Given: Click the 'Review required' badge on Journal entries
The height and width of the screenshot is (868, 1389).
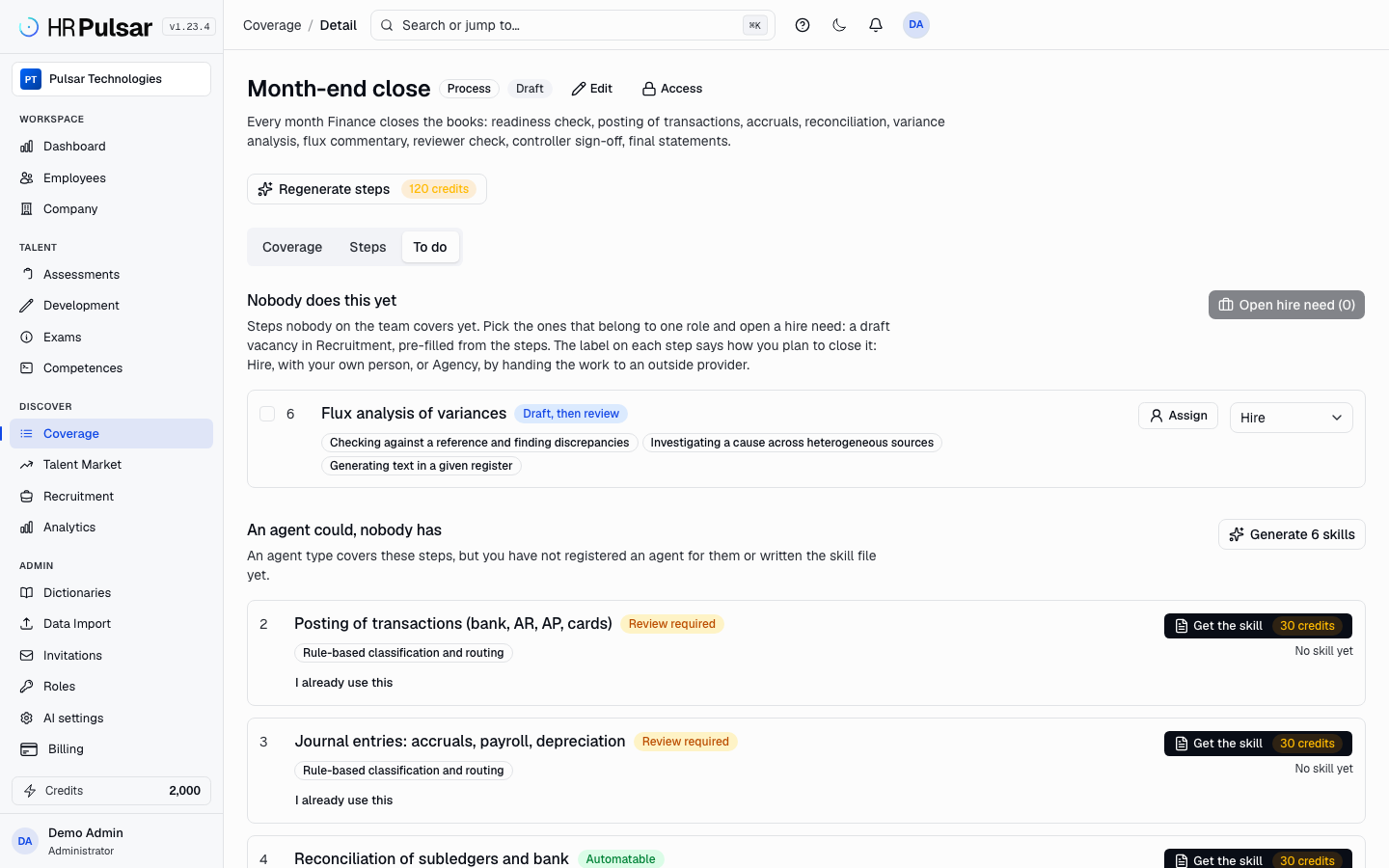Looking at the screenshot, I should [686, 742].
